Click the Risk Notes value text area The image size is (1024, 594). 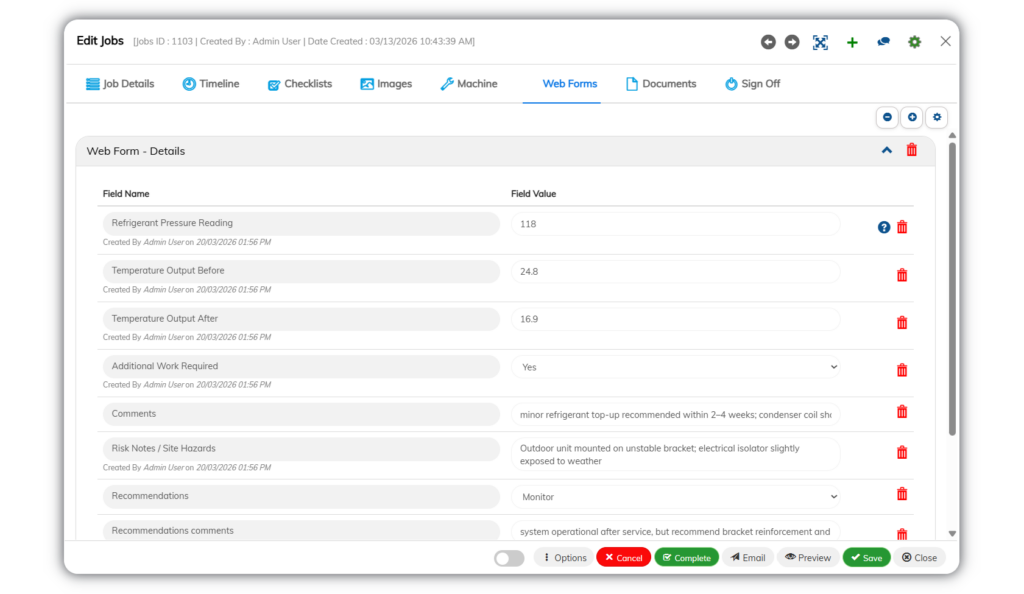coord(675,454)
